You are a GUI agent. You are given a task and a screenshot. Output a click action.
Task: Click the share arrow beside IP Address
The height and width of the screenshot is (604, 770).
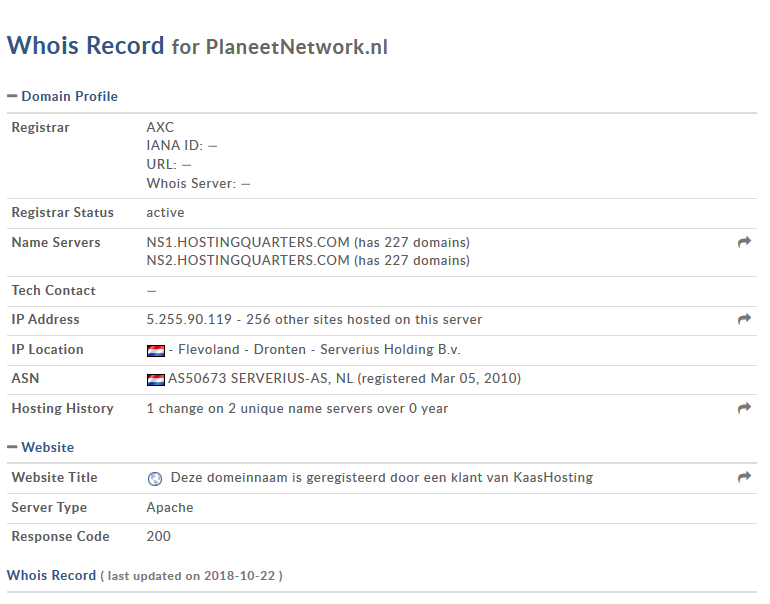coord(744,319)
